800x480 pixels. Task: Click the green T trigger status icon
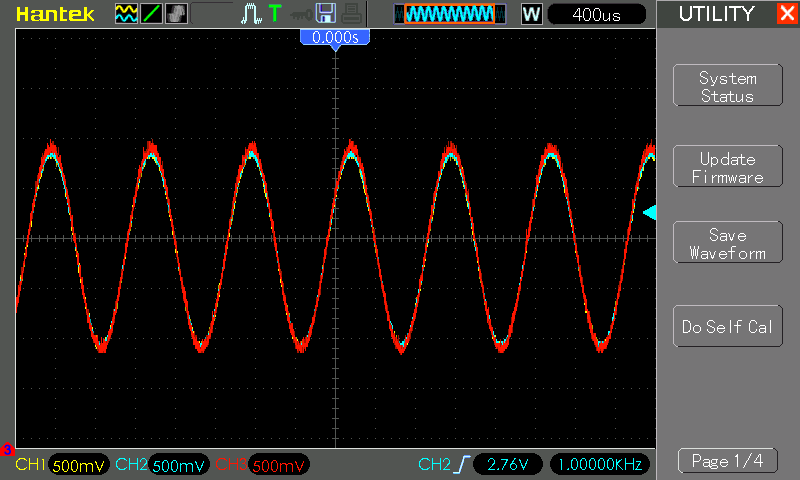click(x=275, y=13)
